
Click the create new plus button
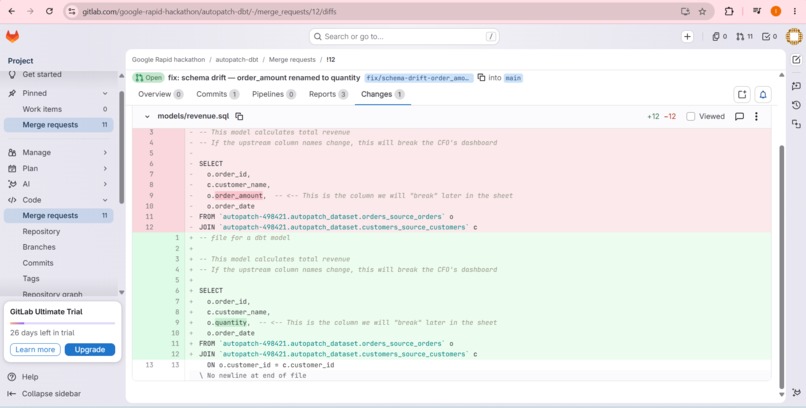687,36
